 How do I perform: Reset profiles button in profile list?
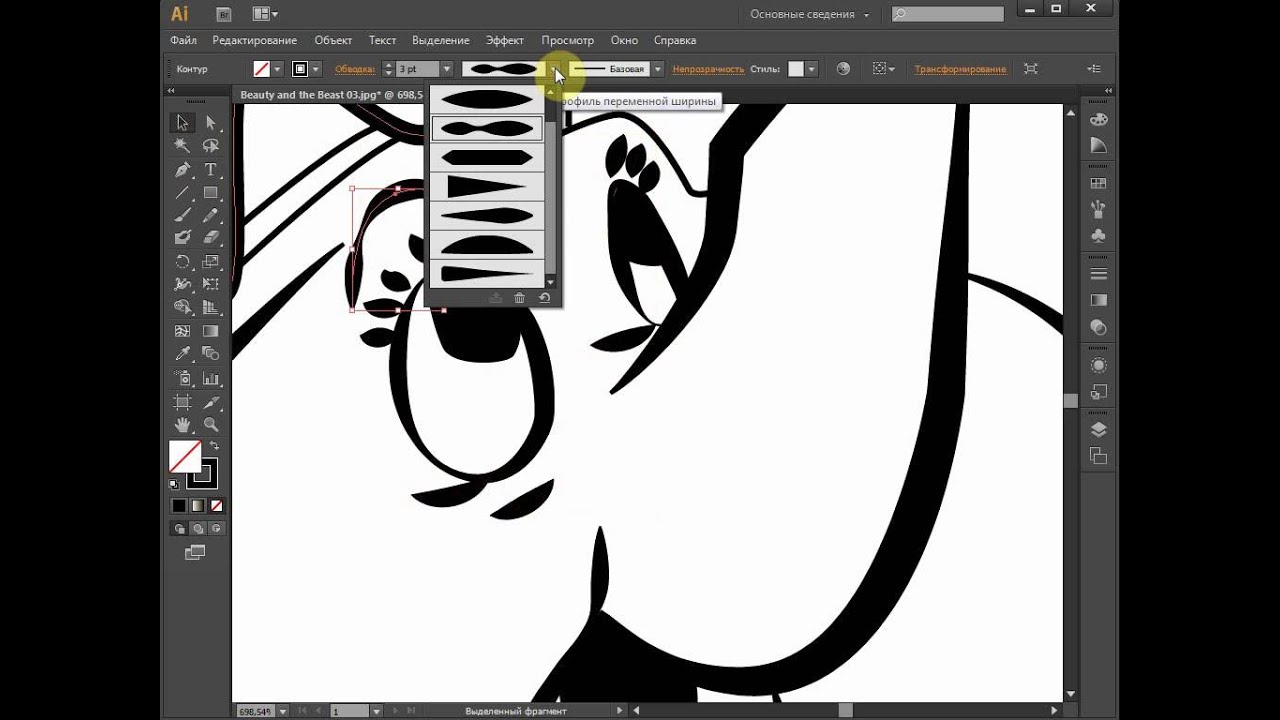(544, 297)
